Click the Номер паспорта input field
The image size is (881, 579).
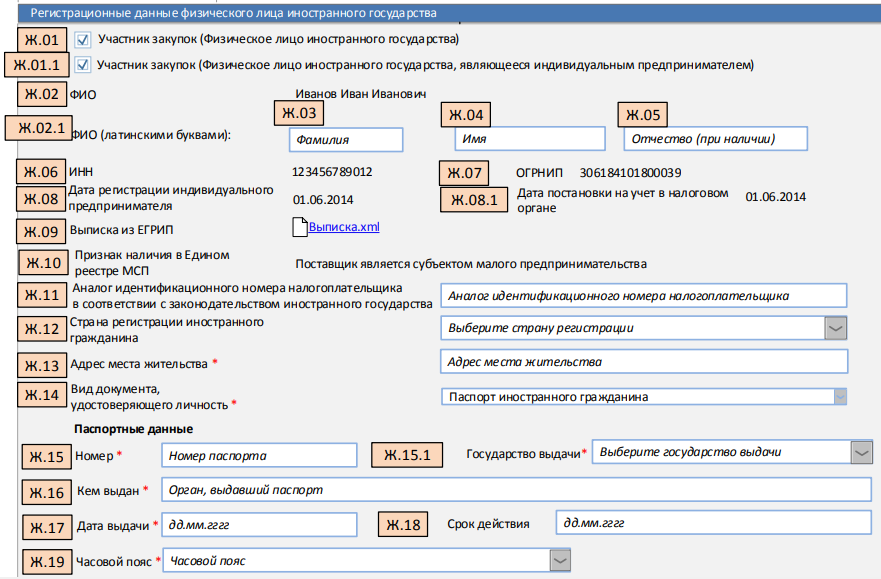258,456
